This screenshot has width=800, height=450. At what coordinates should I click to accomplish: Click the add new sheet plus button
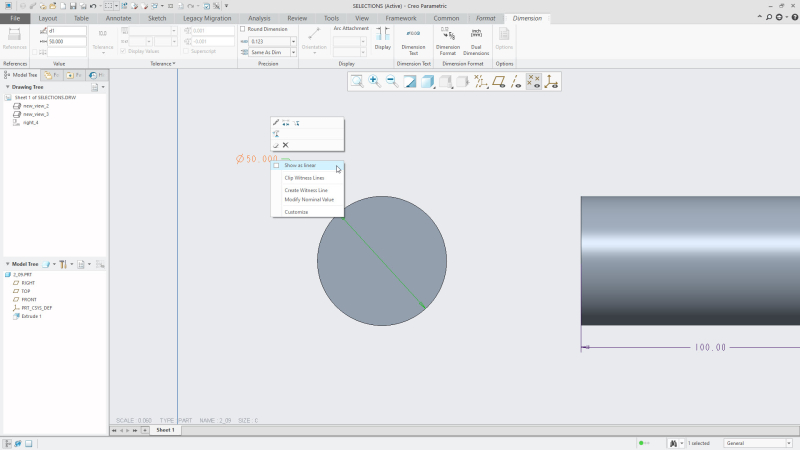tap(145, 430)
